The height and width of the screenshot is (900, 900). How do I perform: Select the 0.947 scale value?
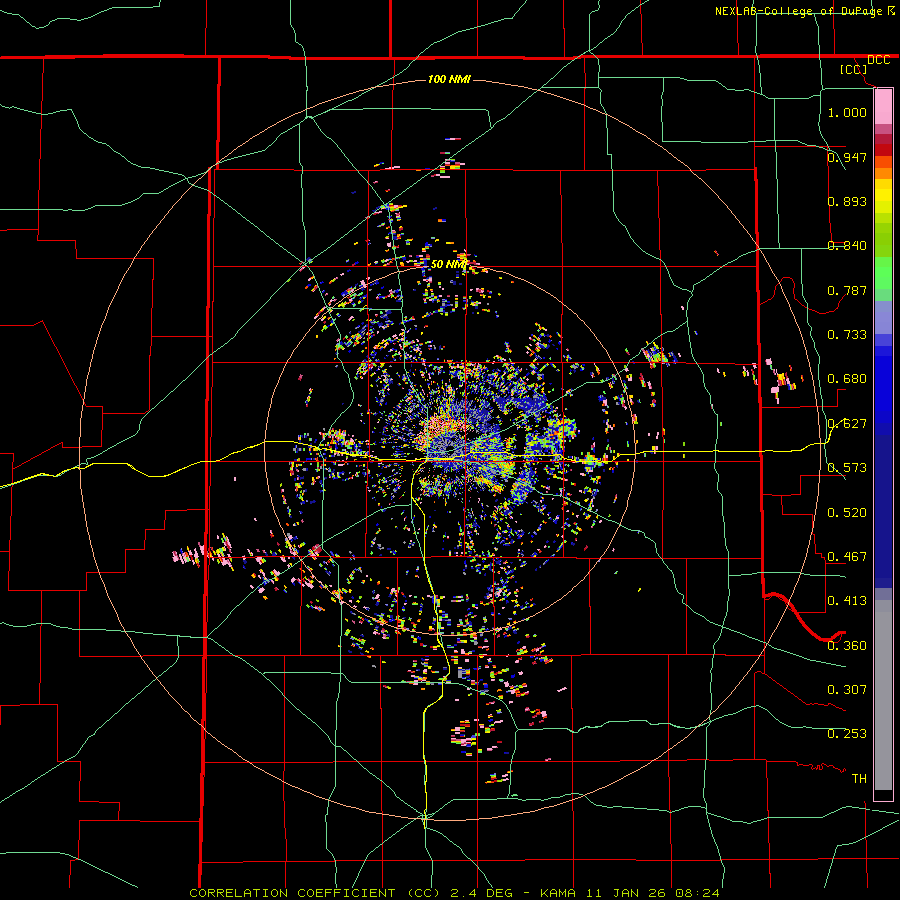click(x=847, y=157)
